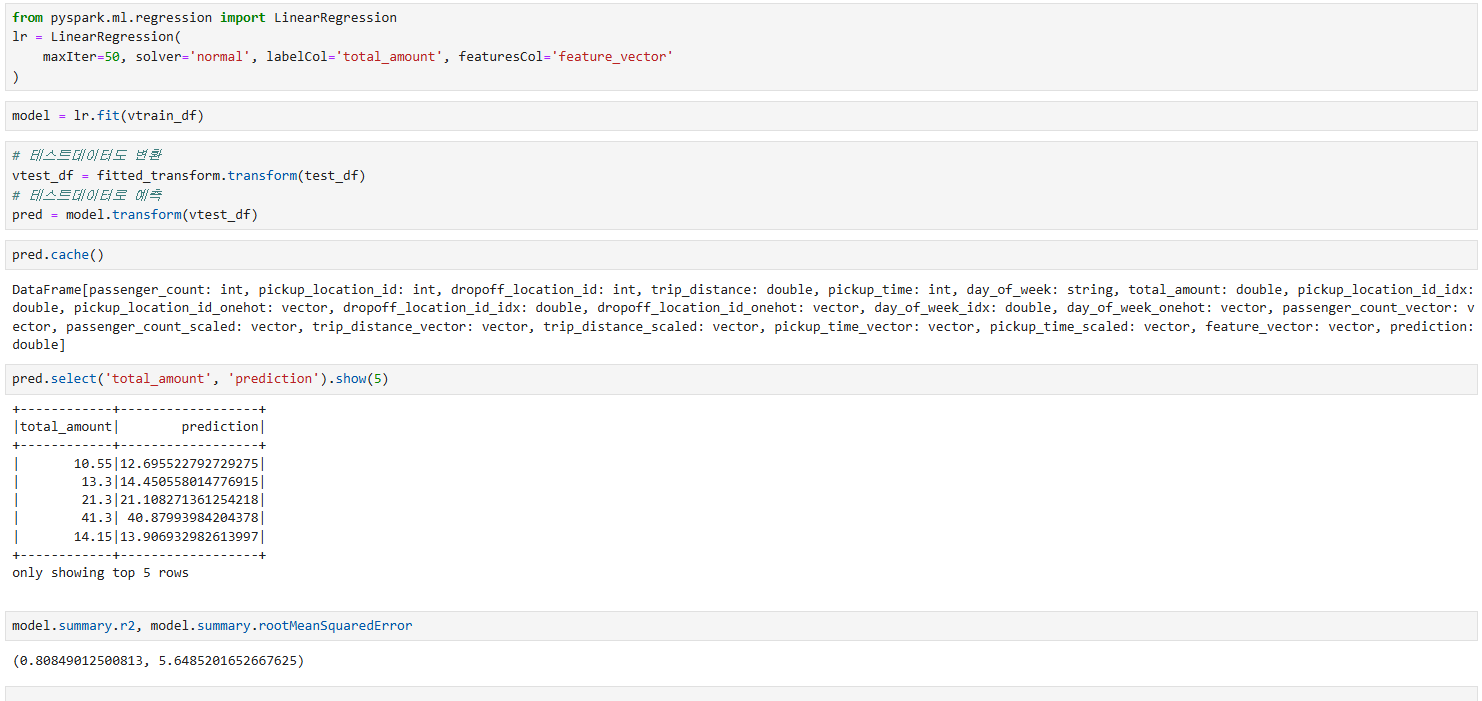Click the total_amount value 13.3
Viewport: 1482px width, 701px height.
[x=97, y=481]
